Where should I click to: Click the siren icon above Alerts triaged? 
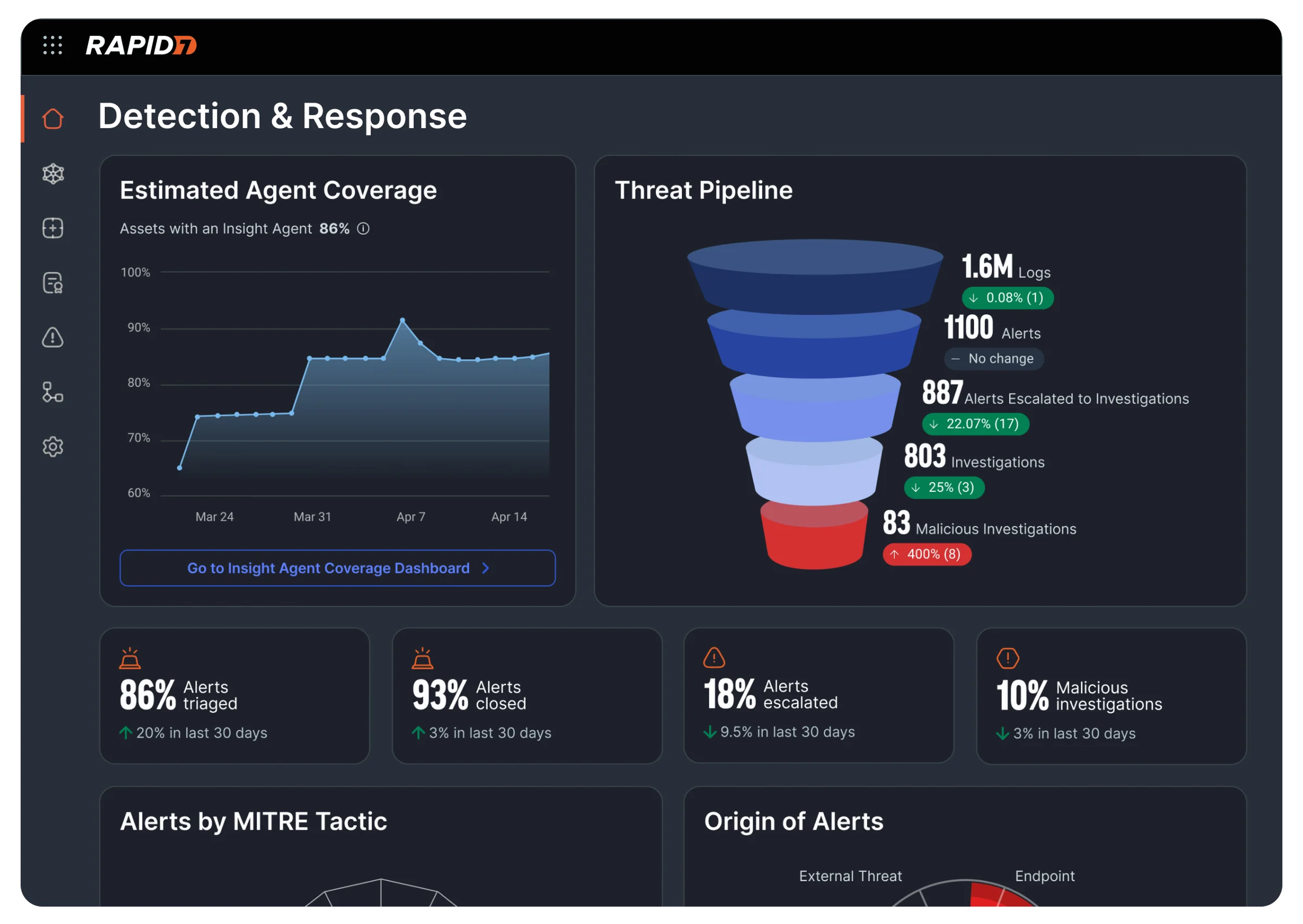pos(130,658)
